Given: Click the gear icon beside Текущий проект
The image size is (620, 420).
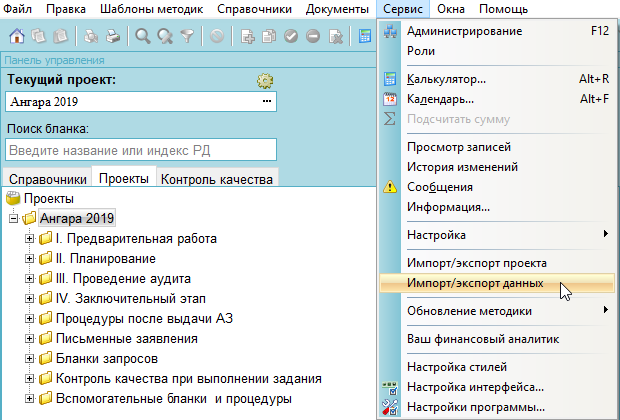Looking at the screenshot, I should click(x=265, y=81).
